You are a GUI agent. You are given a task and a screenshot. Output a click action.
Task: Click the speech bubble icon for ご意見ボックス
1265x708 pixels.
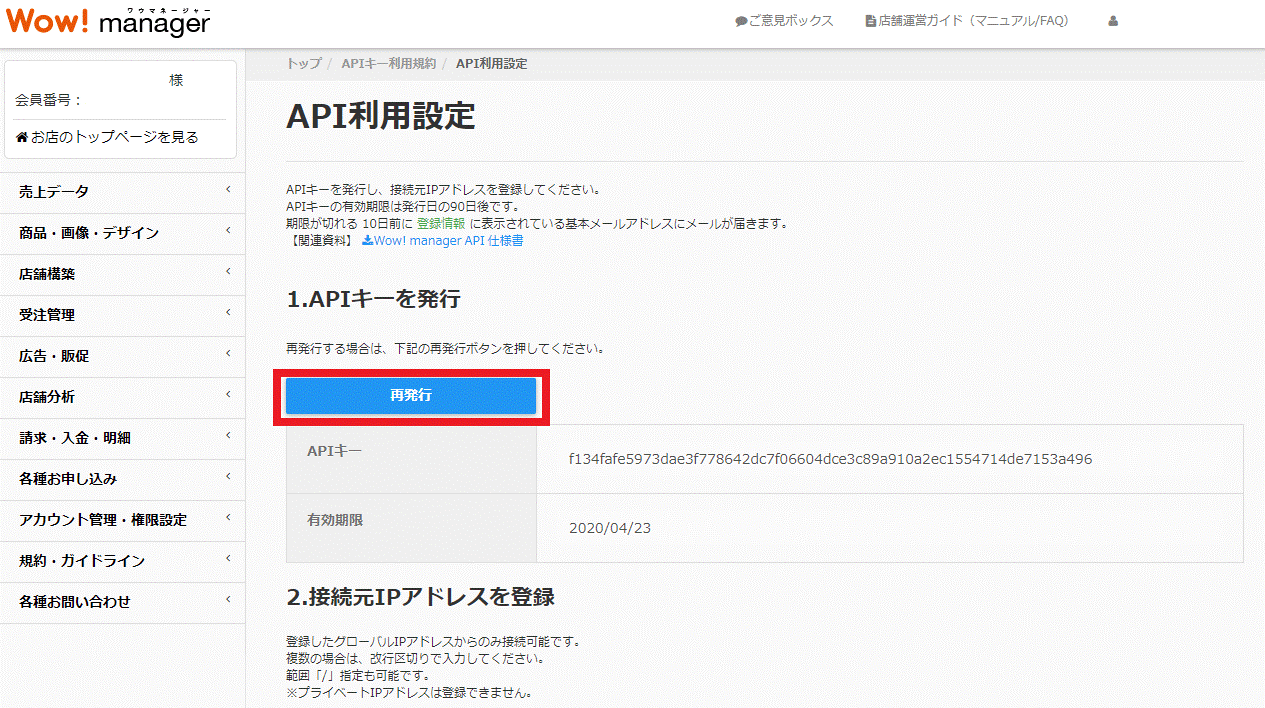[x=740, y=21]
